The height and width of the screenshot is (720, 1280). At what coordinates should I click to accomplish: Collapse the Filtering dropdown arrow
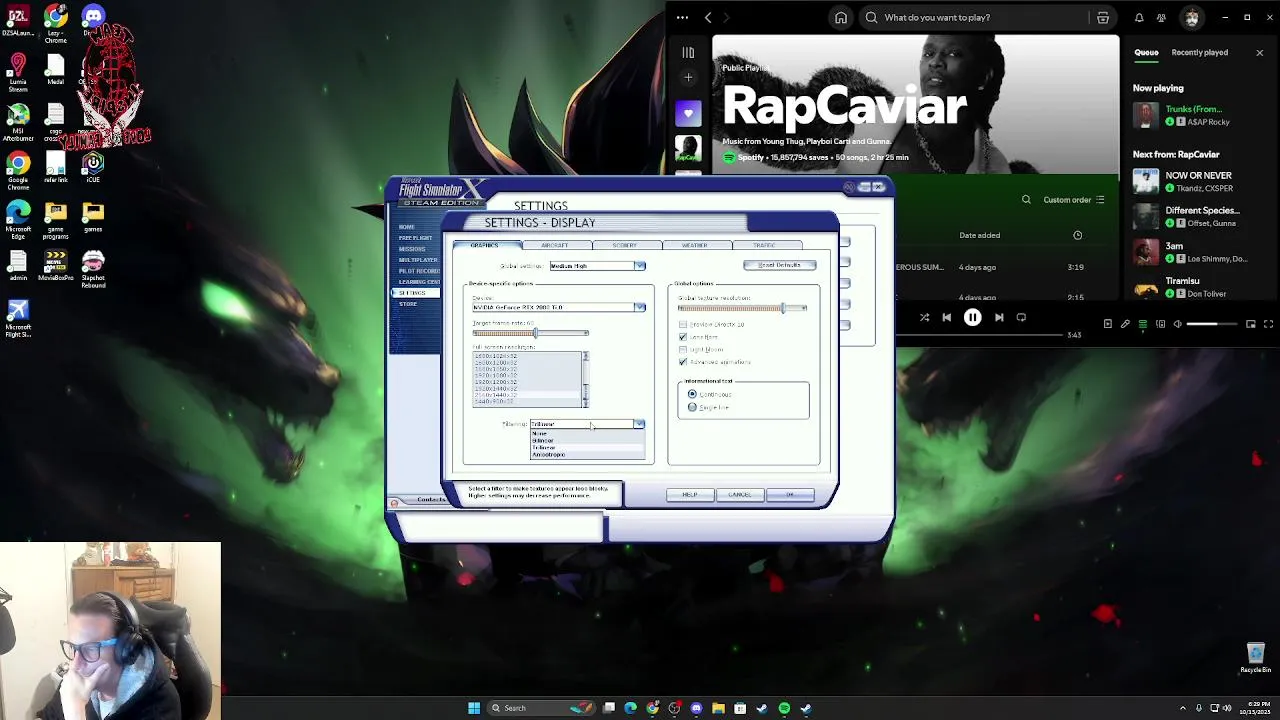tap(639, 424)
